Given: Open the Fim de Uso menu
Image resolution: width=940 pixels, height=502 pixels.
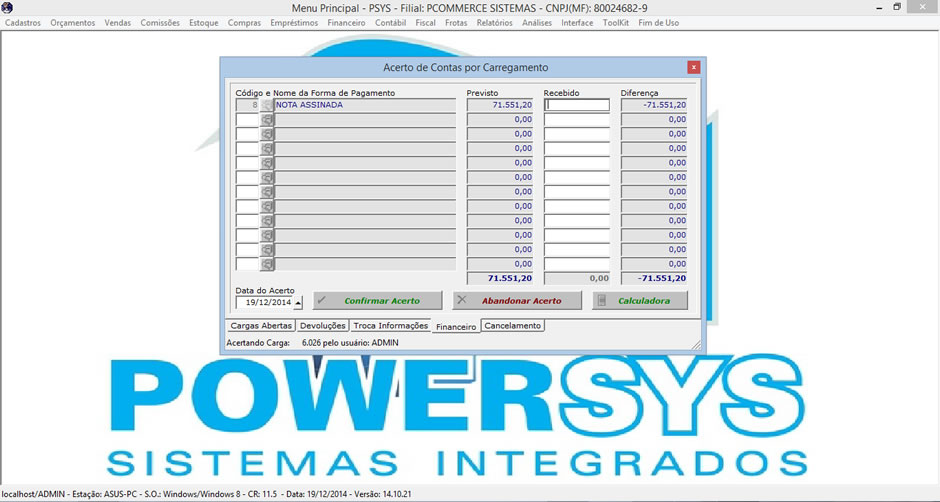Looking at the screenshot, I should pos(659,23).
